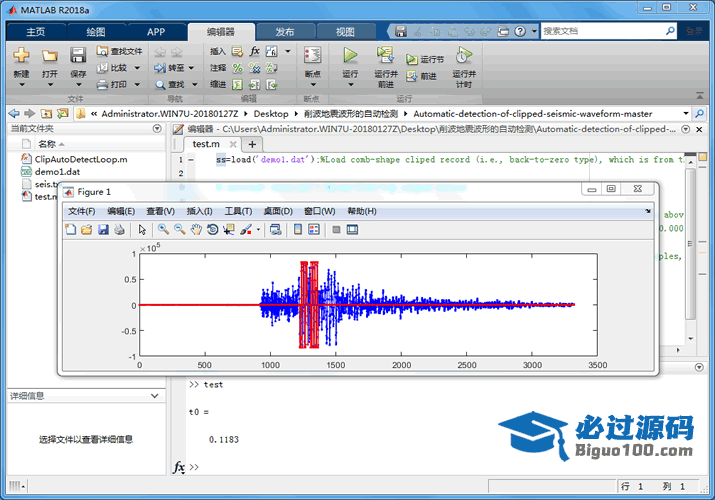Viewport: 715px width, 500px height.
Task: Toggle the Zoom In tool in Figure 1
Action: tap(163, 230)
